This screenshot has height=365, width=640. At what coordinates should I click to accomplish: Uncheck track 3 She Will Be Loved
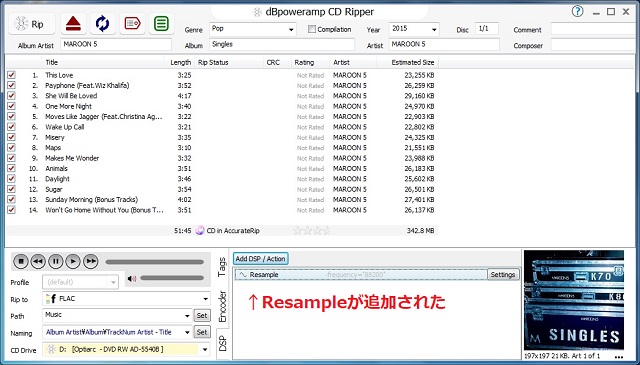click(11, 96)
